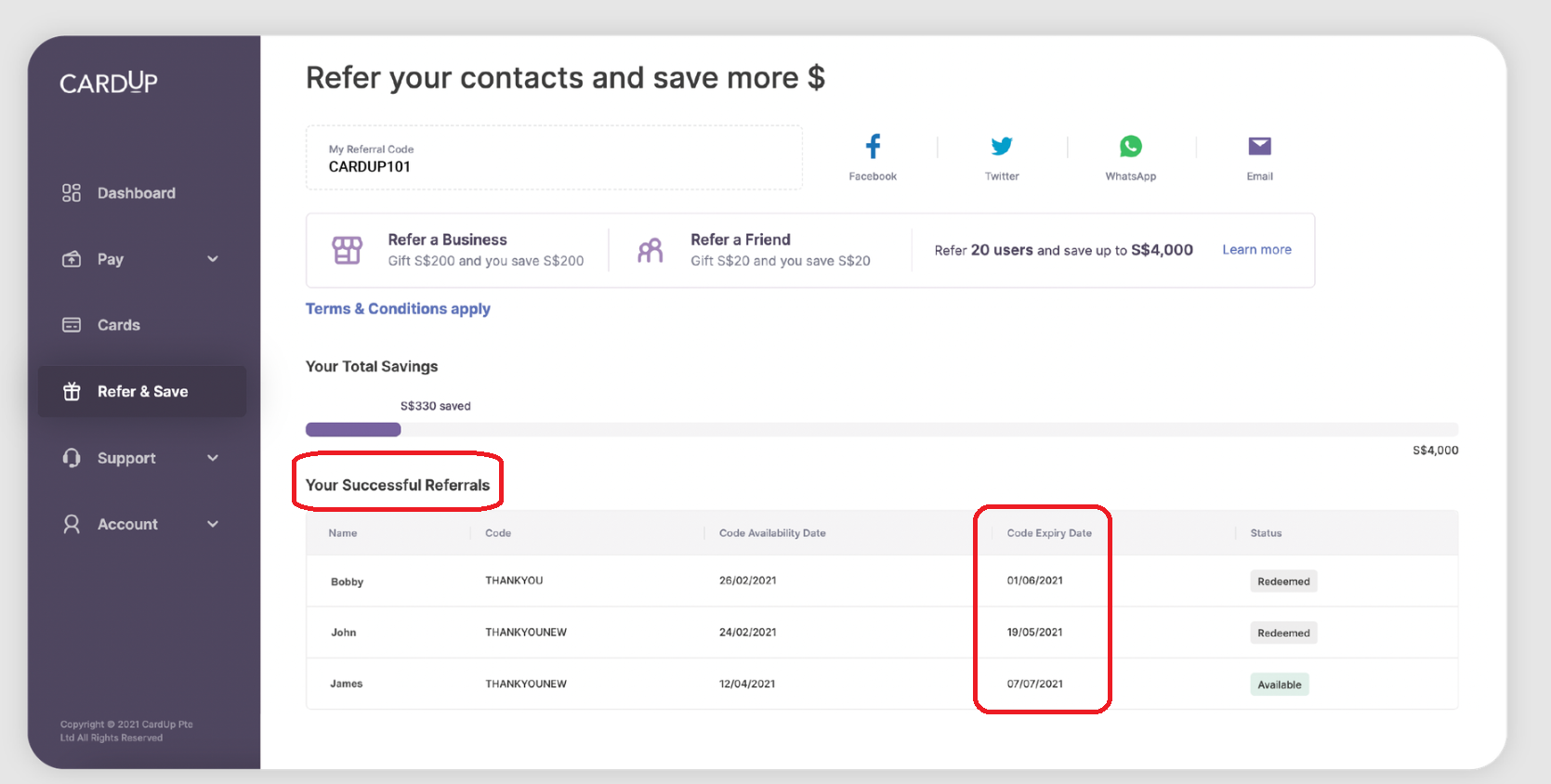Image resolution: width=1551 pixels, height=784 pixels.
Task: Click the Code Expiry Date column header
Action: (1049, 533)
